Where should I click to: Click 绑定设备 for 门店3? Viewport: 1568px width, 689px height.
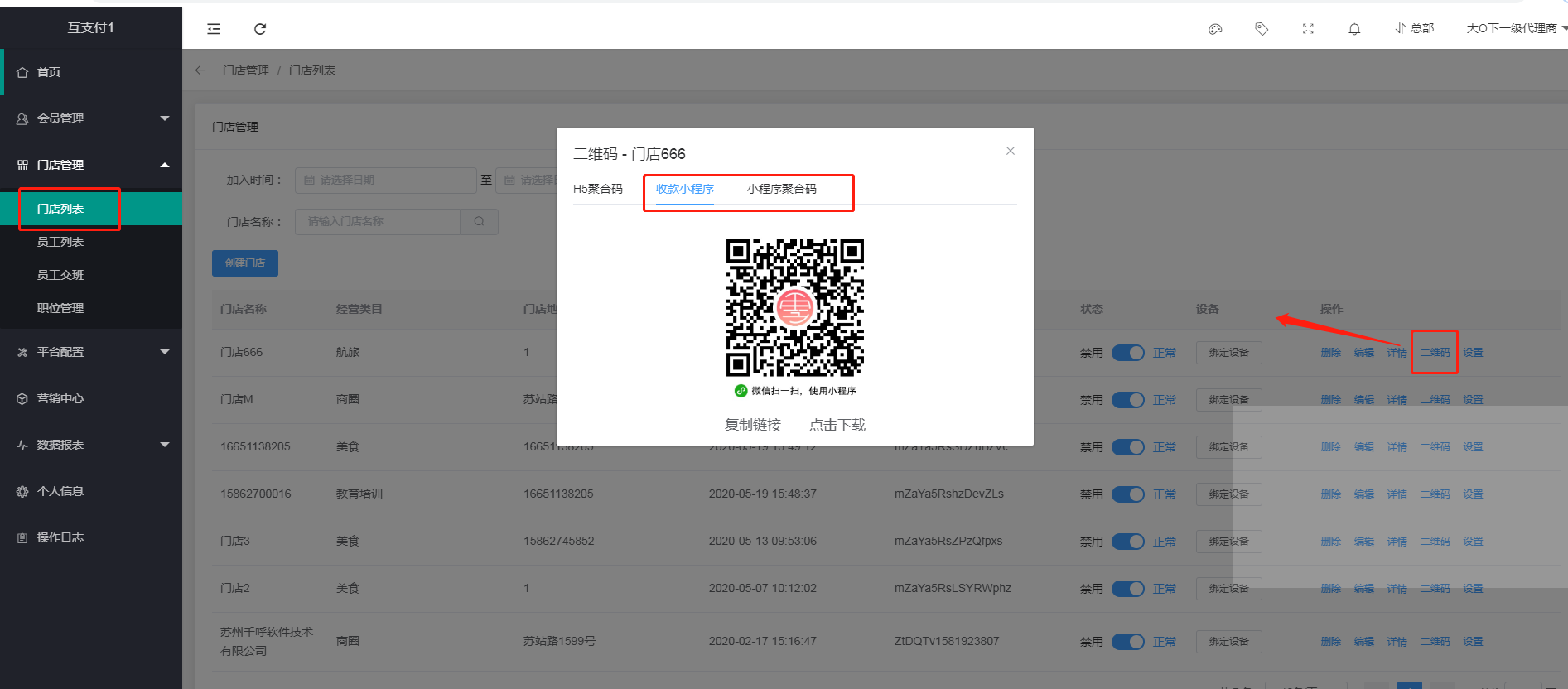pyautogui.click(x=1228, y=542)
